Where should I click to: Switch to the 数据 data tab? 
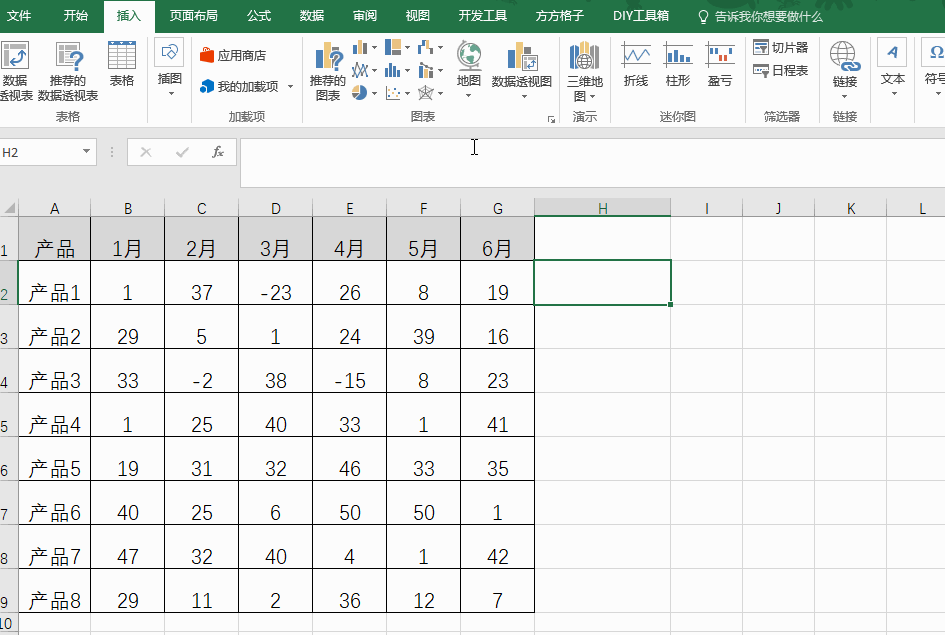pos(312,16)
